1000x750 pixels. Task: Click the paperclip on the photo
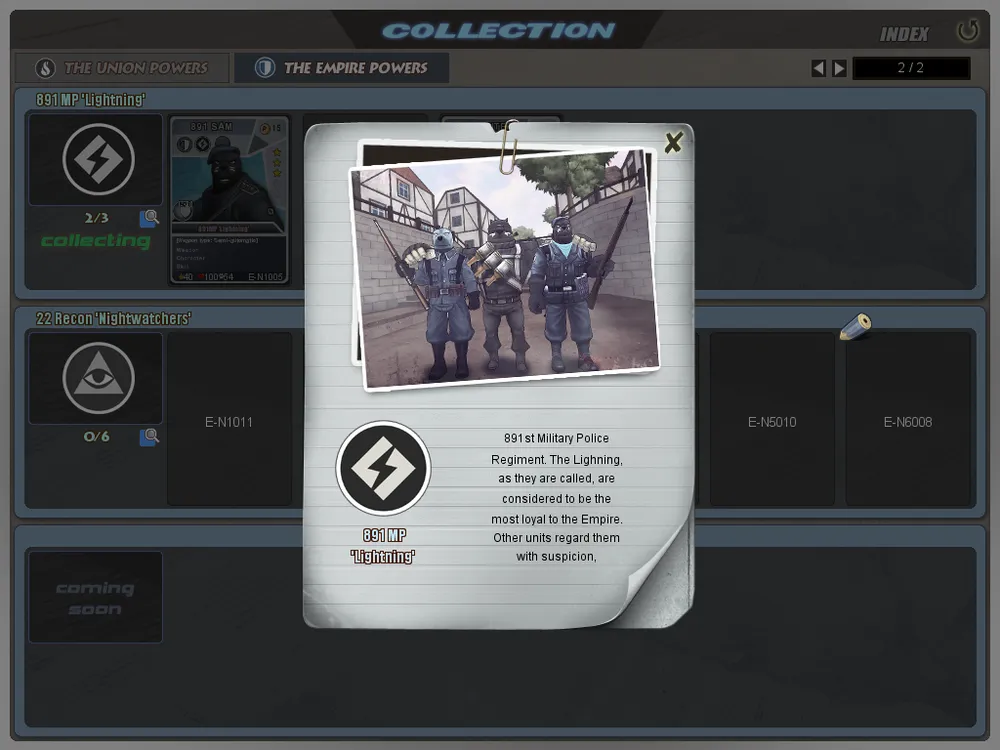point(509,147)
